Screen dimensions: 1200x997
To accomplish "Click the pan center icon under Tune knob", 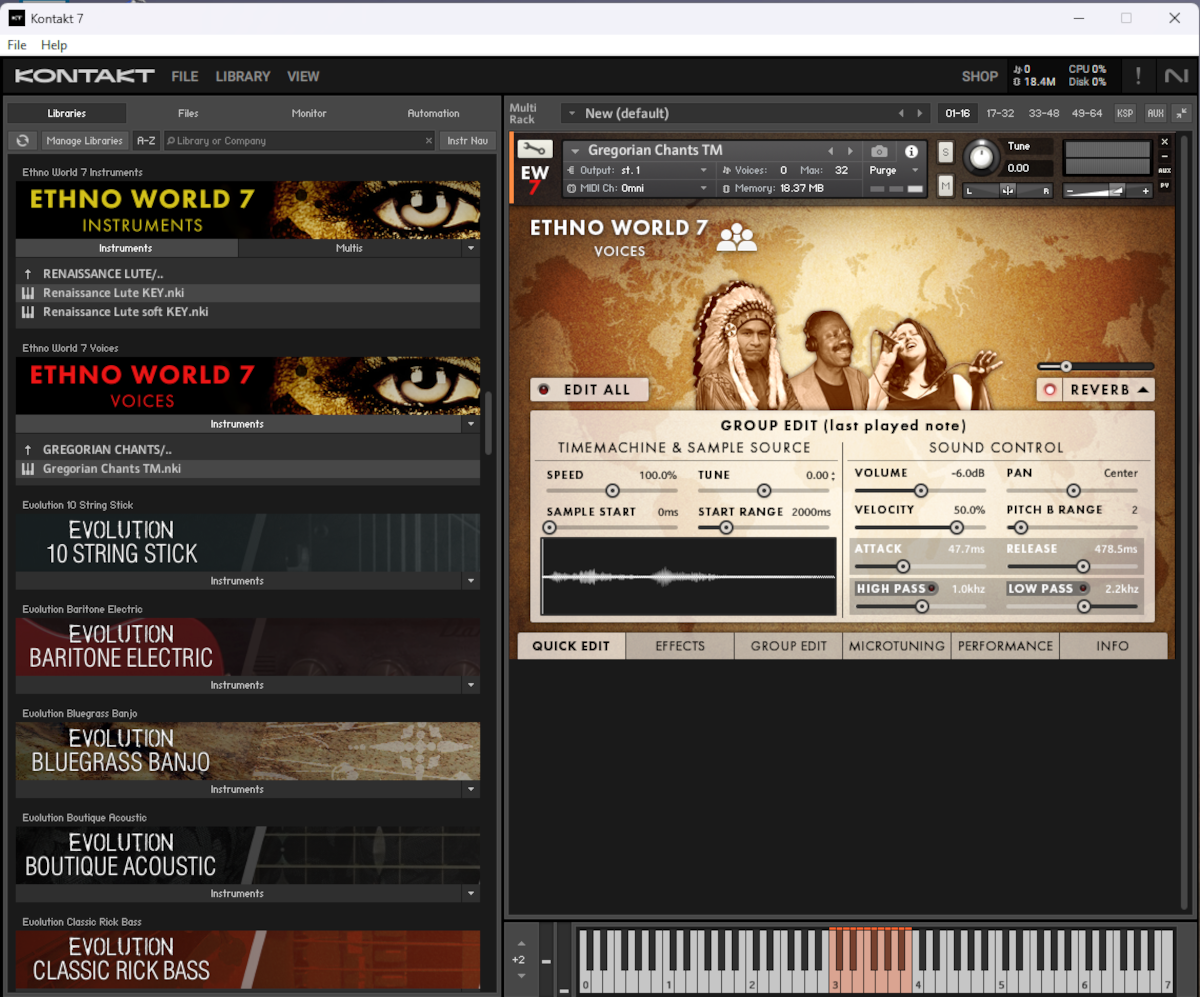I will click(x=1007, y=190).
